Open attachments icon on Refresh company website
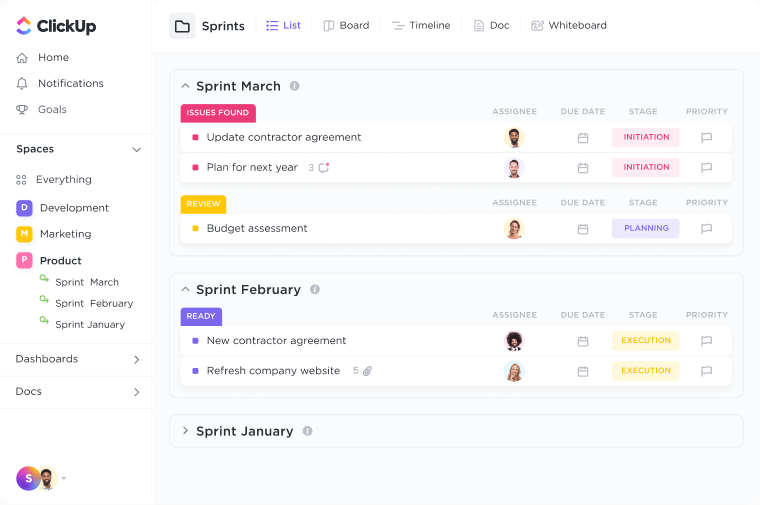This screenshot has height=505, width=760. pyautogui.click(x=367, y=371)
